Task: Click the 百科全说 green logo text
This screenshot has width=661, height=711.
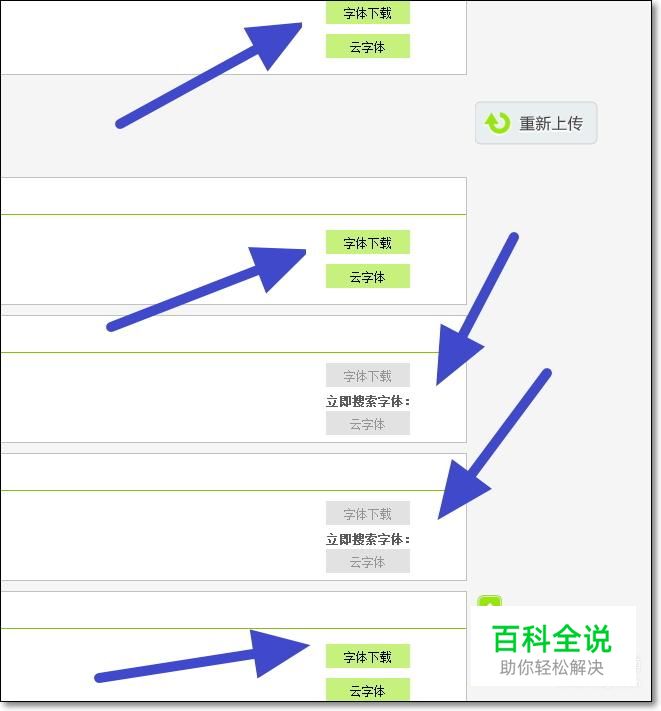Action: 552,638
